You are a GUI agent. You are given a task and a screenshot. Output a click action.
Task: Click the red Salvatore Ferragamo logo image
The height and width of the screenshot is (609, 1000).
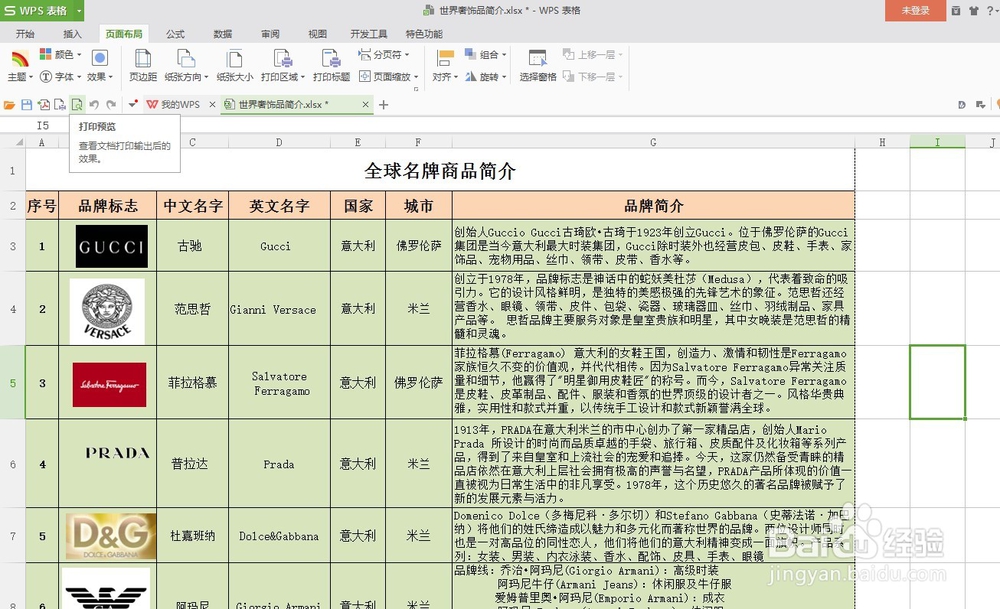pyautogui.click(x=110, y=385)
